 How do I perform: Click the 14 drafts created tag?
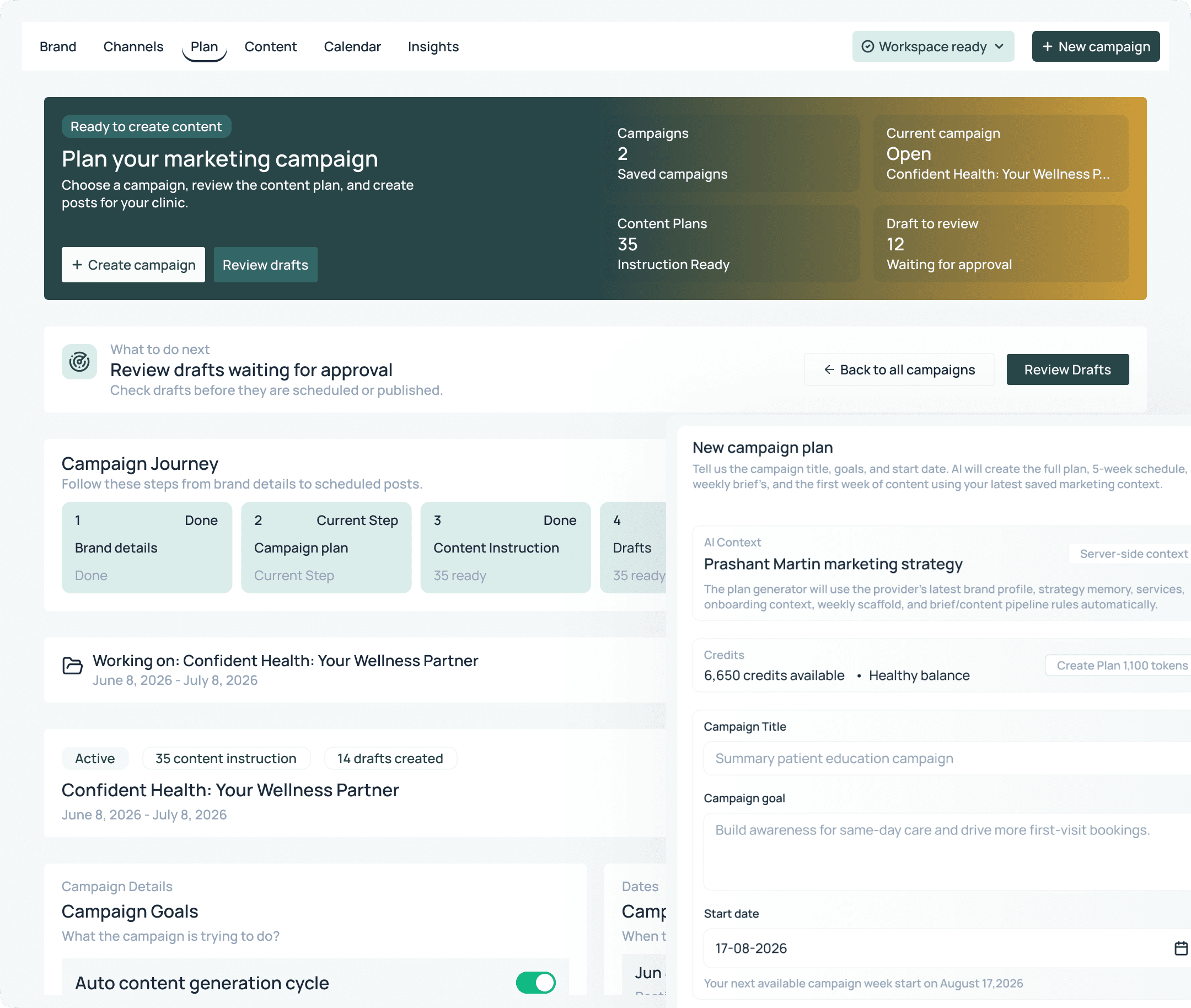coord(390,758)
